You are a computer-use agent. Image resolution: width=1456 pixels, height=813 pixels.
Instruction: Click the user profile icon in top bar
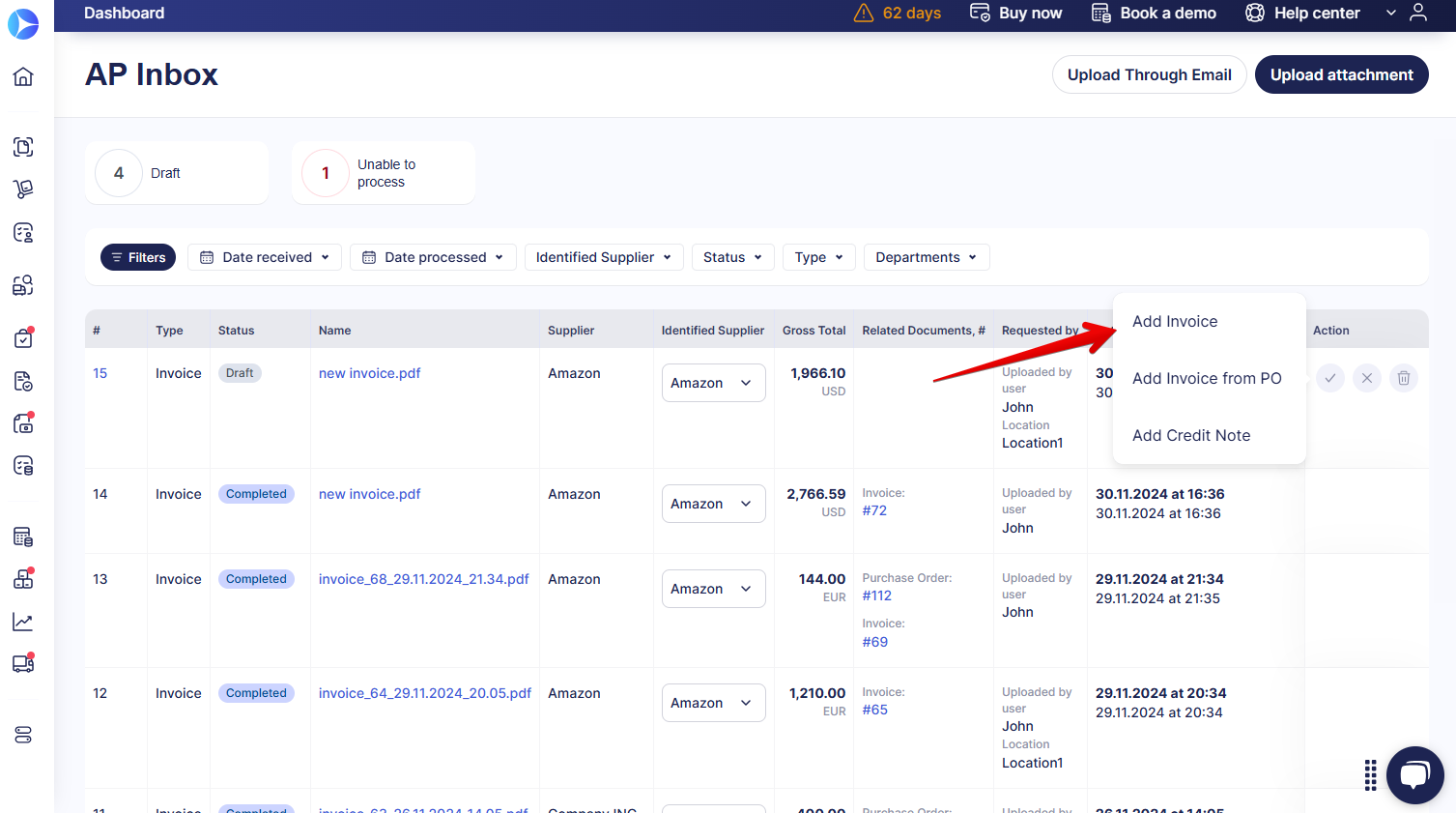(x=1418, y=13)
